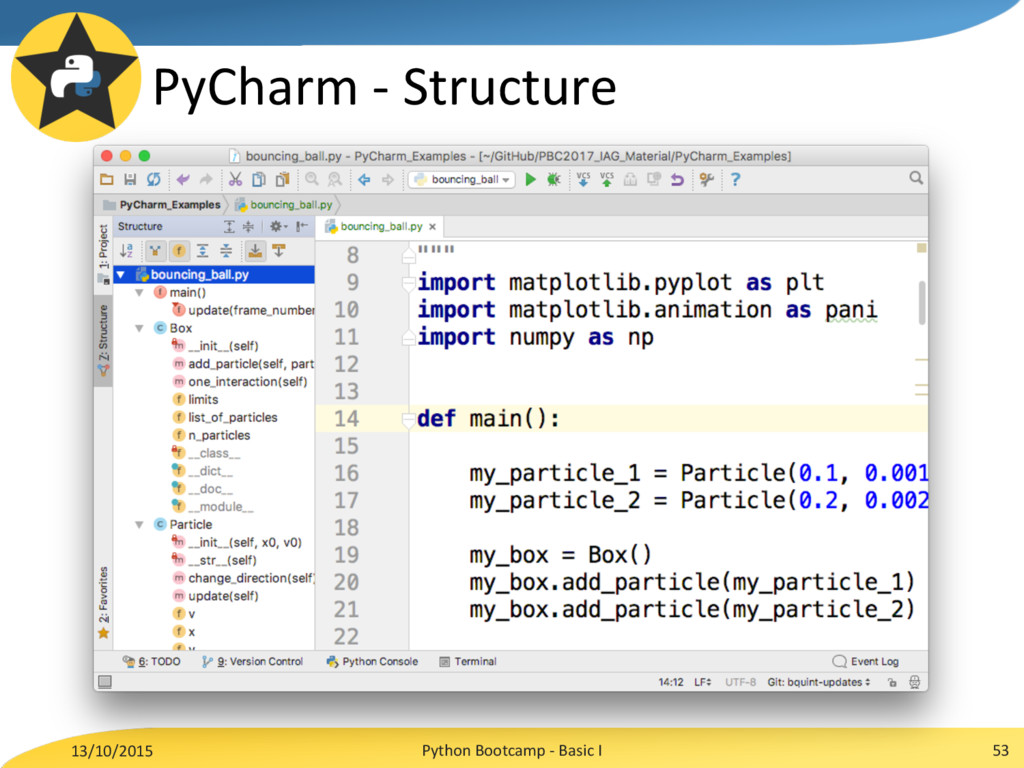Open the Python Console tool window
The height and width of the screenshot is (768, 1024).
coord(372,662)
